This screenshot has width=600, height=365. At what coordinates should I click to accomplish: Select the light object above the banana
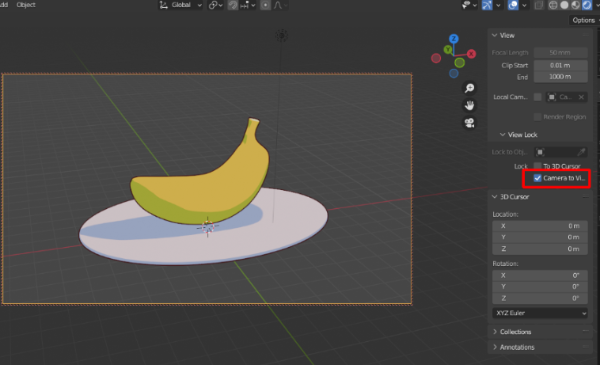pyautogui.click(x=282, y=36)
